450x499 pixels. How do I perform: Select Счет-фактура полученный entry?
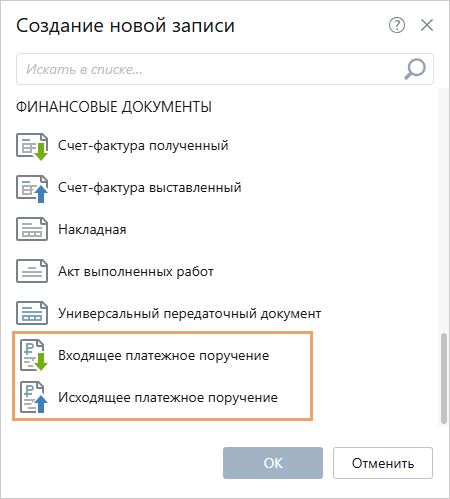tap(143, 146)
